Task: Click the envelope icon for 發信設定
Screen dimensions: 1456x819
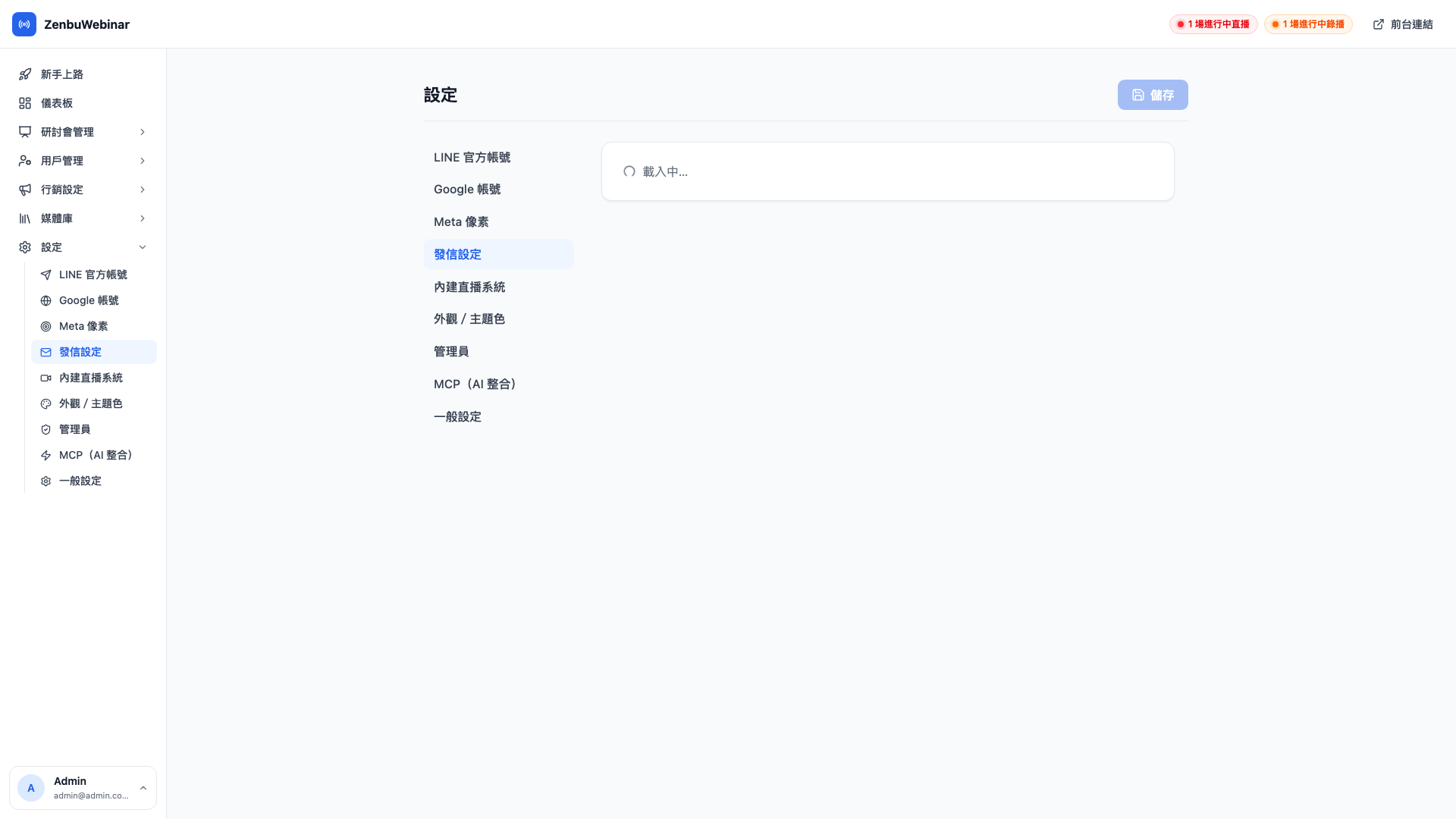Action: 46,352
